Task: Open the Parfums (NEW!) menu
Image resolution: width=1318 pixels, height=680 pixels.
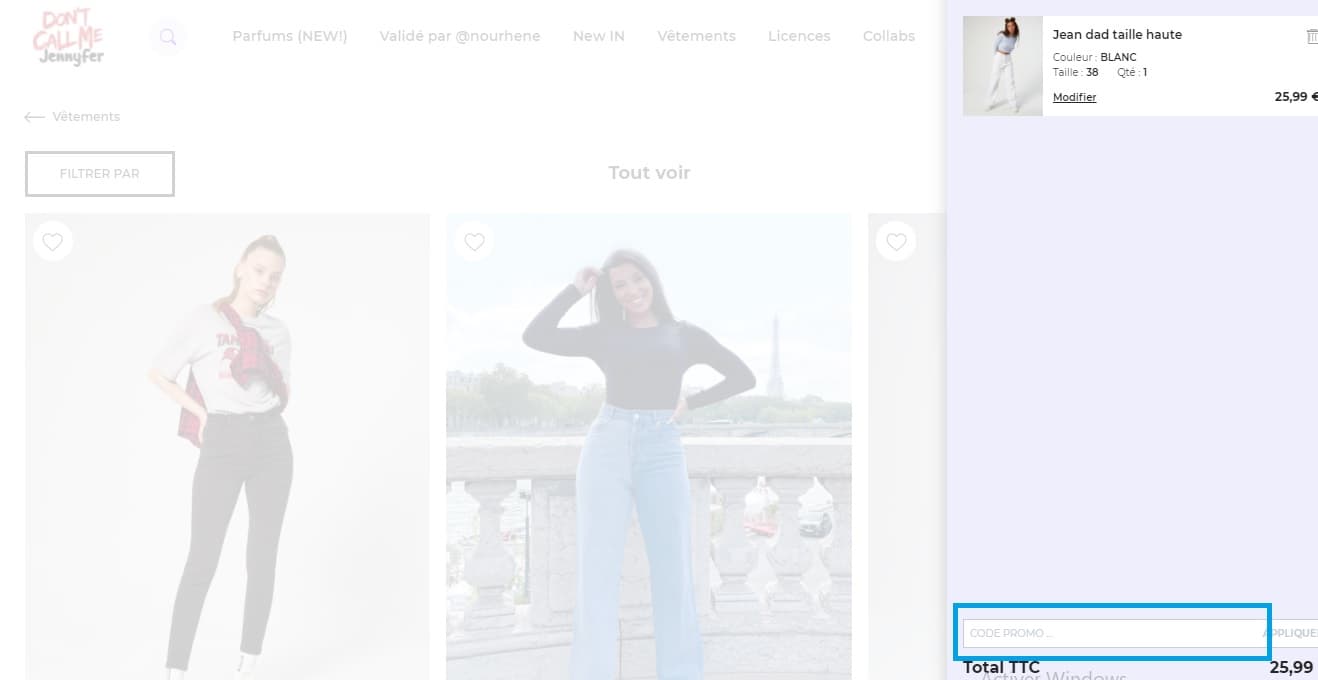Action: click(x=289, y=36)
